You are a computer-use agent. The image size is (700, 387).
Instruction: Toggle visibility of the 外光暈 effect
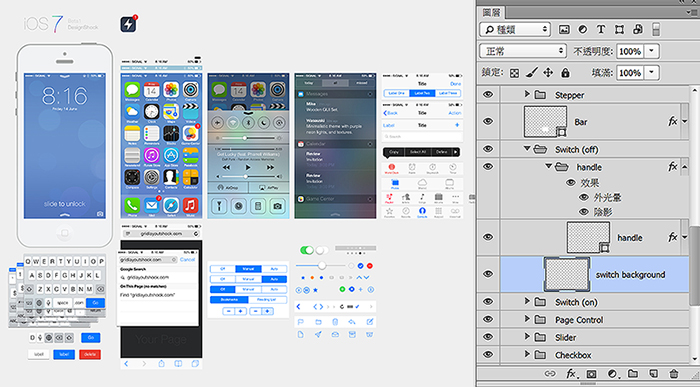pyautogui.click(x=583, y=197)
